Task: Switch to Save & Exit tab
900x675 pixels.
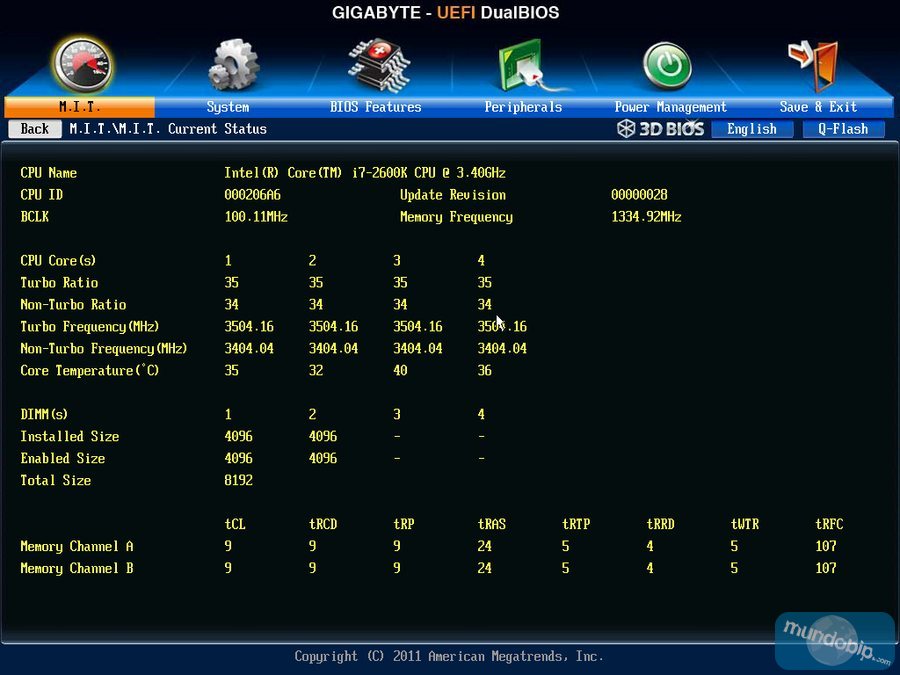Action: 818,107
